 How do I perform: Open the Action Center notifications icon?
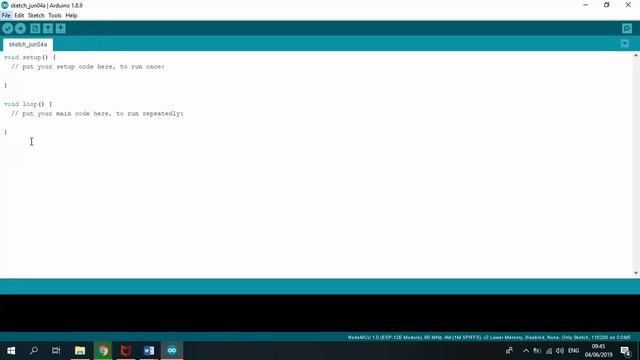(x=625, y=351)
